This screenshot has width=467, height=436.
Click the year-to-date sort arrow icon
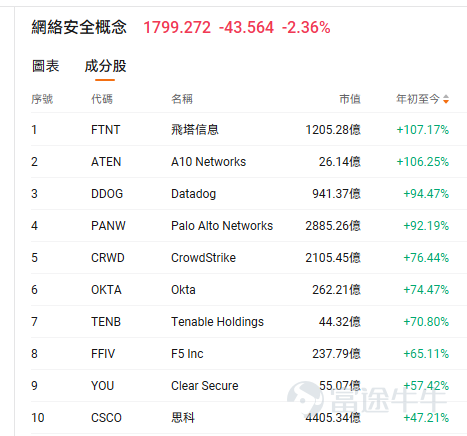tap(446, 99)
